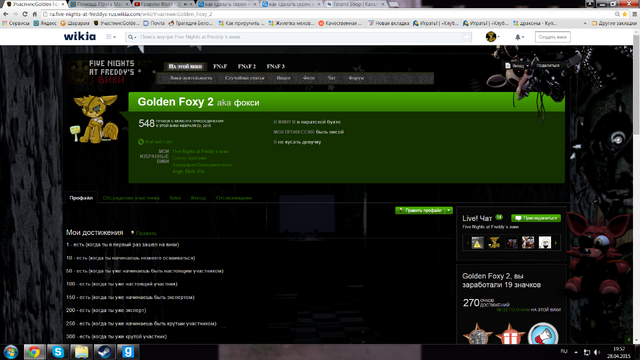
Task: Expand the user avatar dropdown in header
Action: tap(493, 37)
